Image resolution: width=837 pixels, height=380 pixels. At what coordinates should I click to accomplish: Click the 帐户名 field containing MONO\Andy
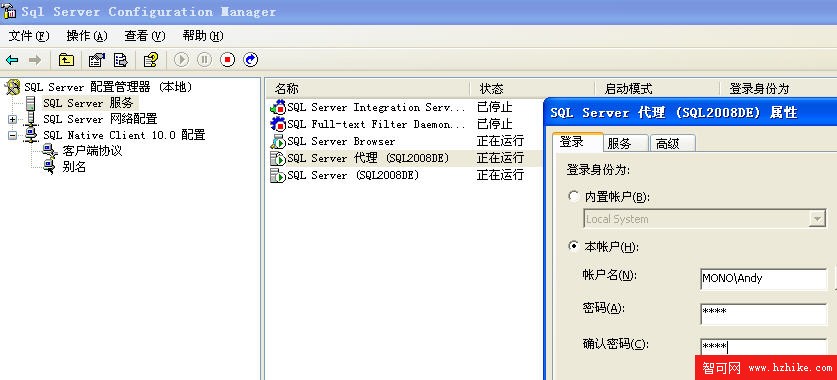pos(763,279)
